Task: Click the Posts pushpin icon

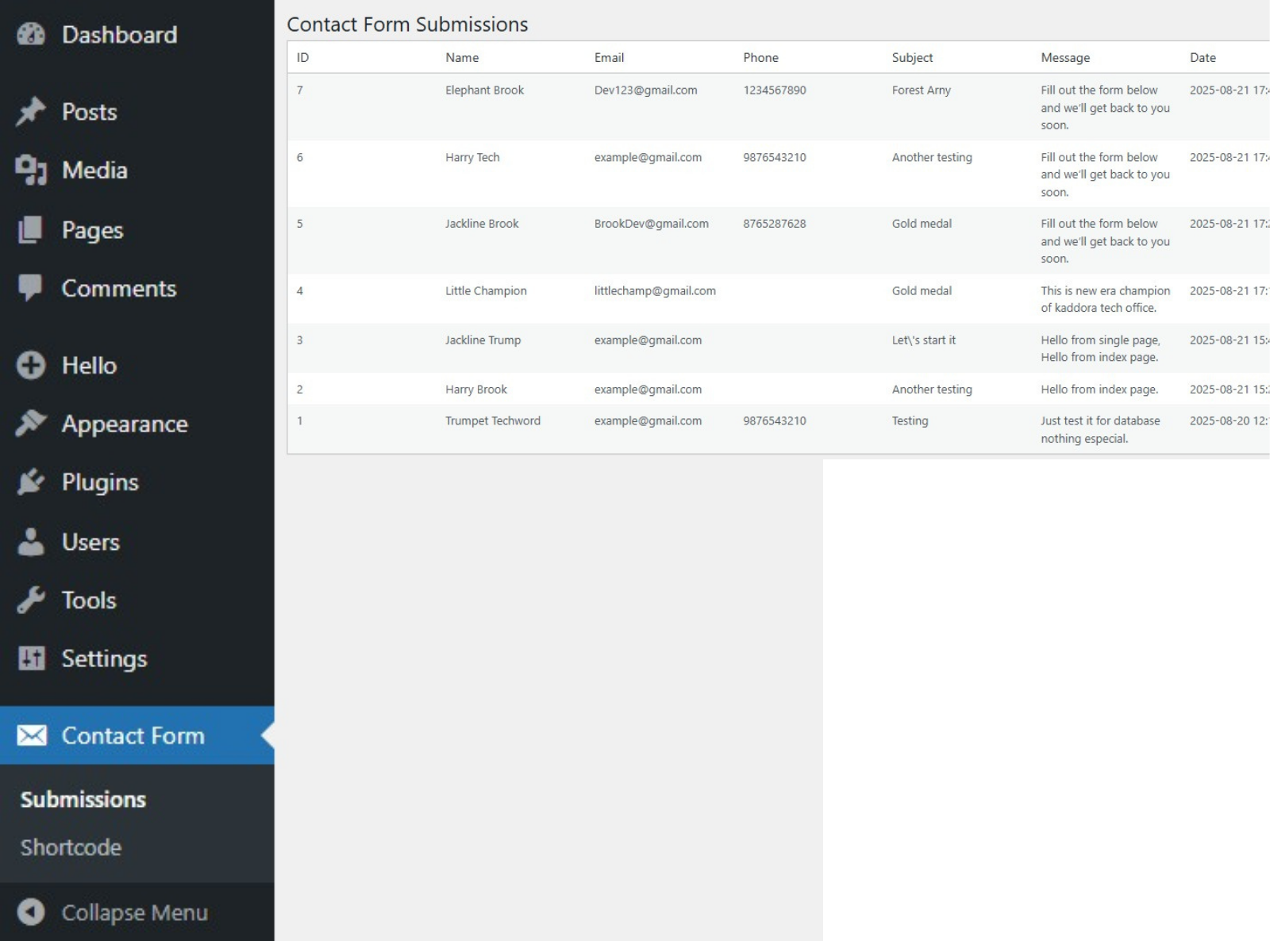Action: [31, 112]
